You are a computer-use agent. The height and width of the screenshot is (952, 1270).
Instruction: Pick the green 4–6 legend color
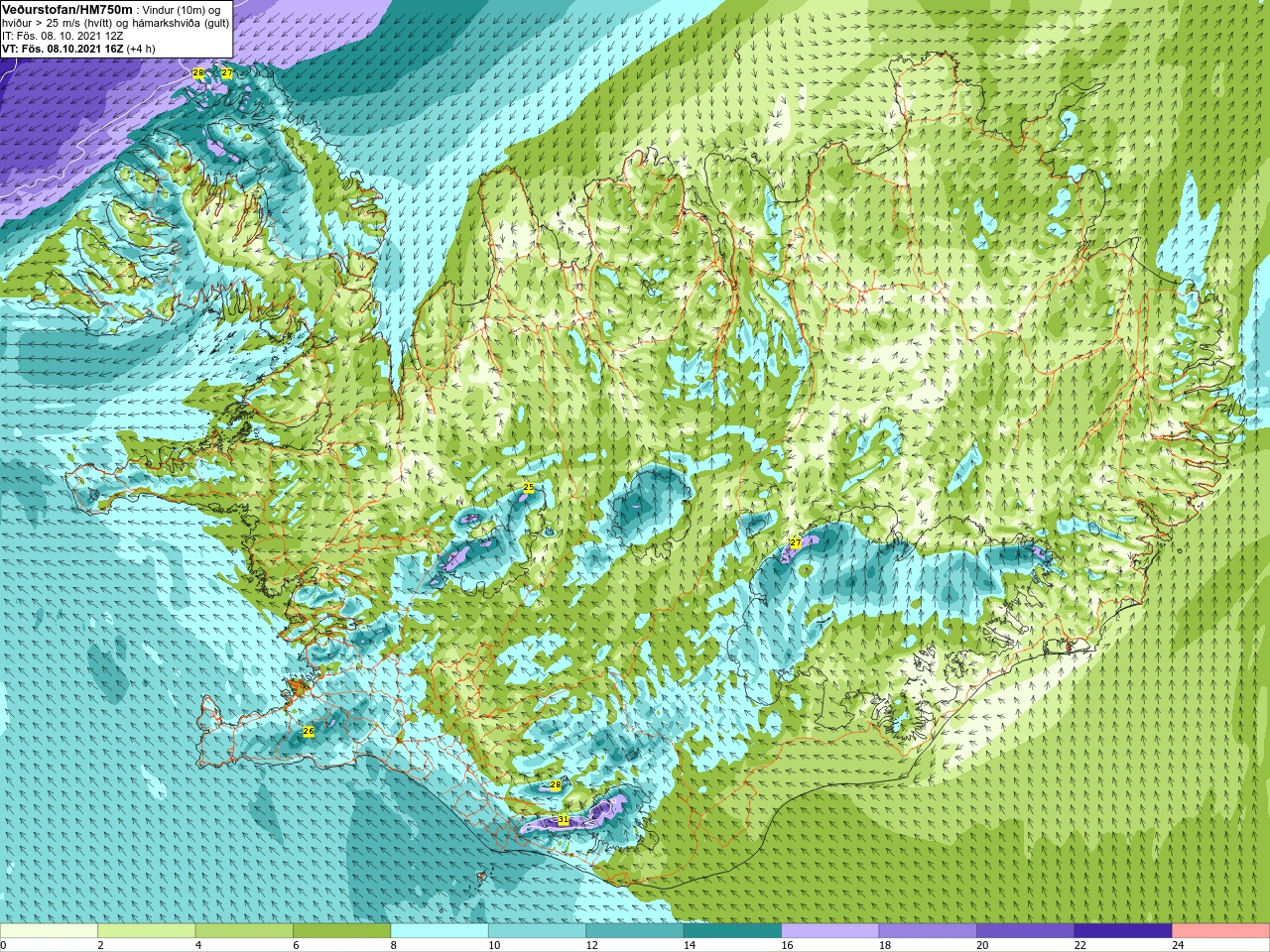click(x=244, y=931)
